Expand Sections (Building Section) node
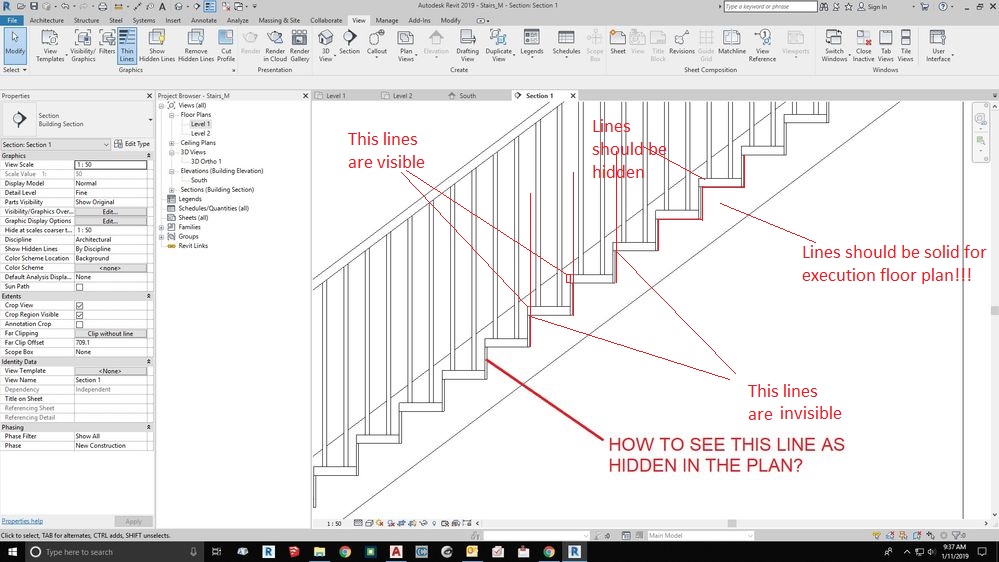This screenshot has height=562, width=999. 171,190
